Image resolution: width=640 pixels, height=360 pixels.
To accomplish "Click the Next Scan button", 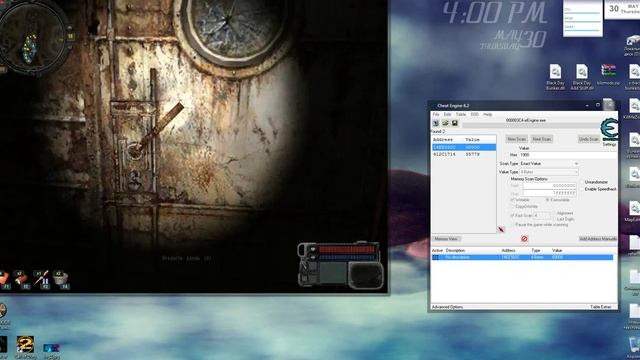I will 542,139.
